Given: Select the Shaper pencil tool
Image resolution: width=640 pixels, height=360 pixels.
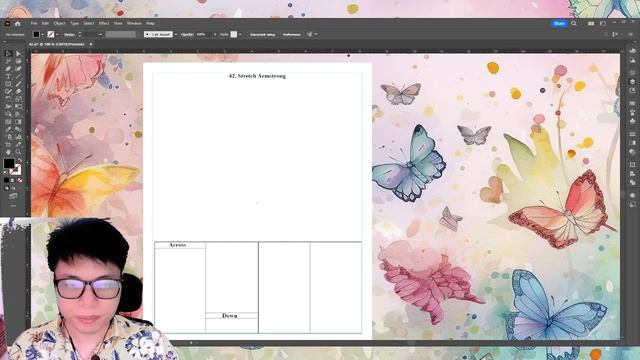Looking at the screenshot, I should coord(8,91).
